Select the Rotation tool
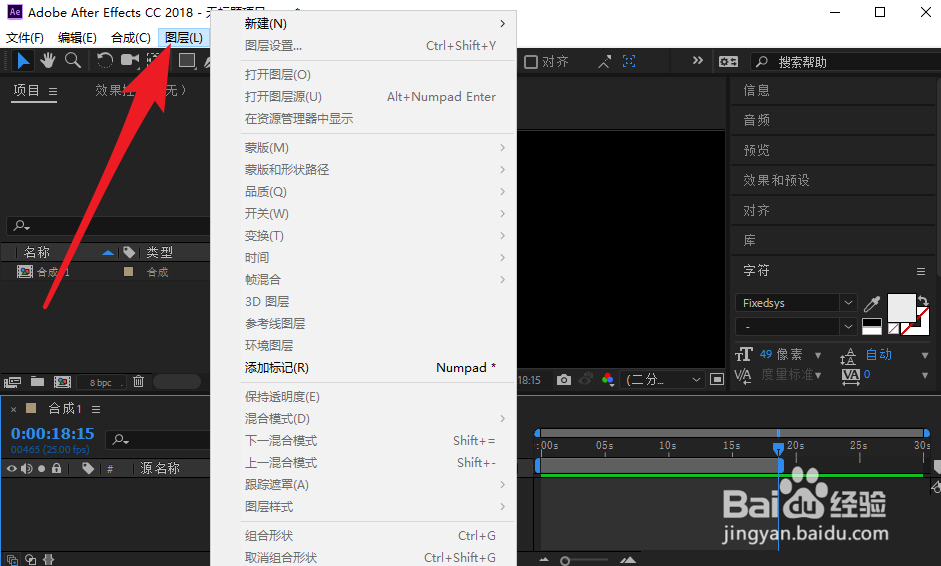This screenshot has height=566, width=941. (x=104, y=61)
